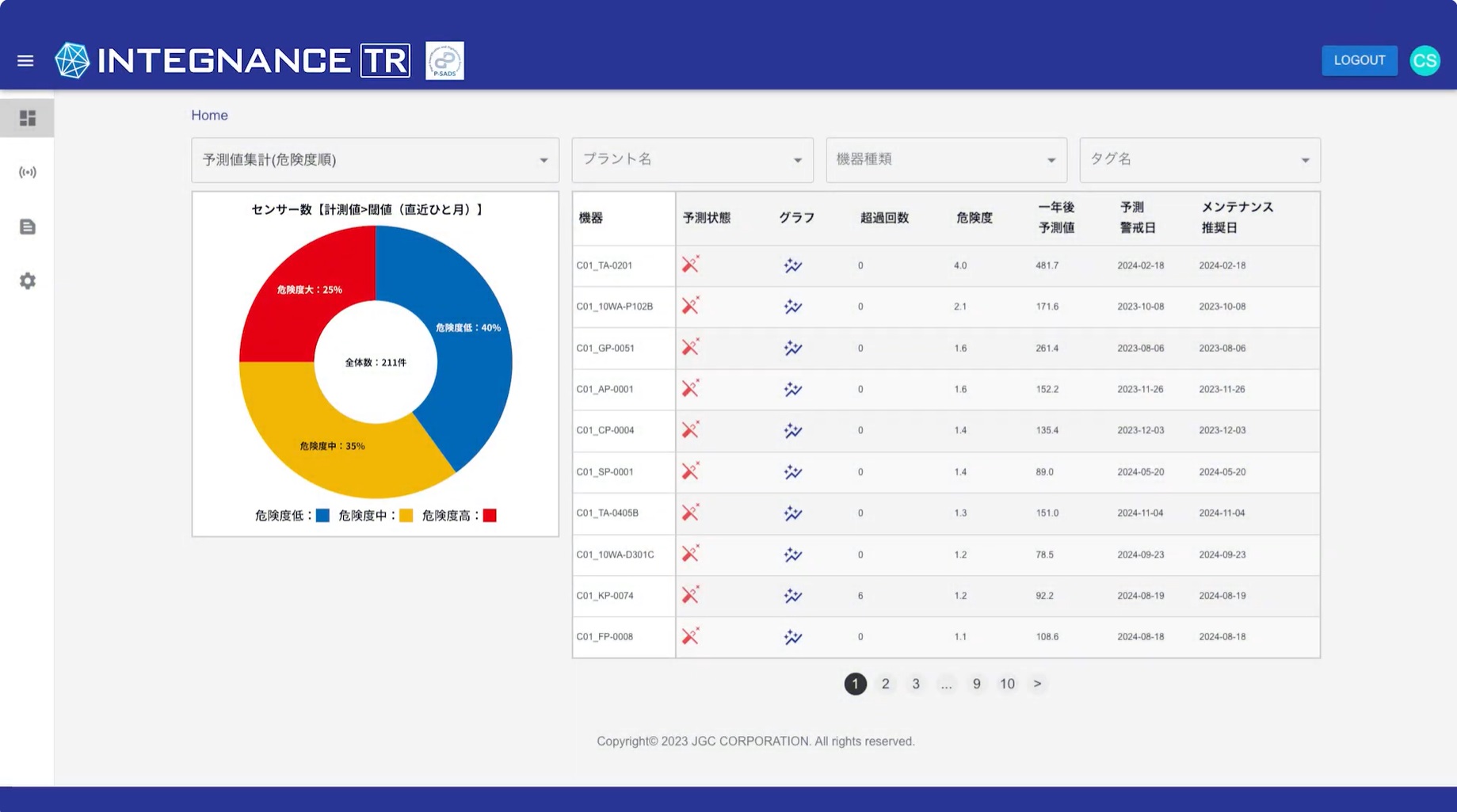
Task: Open the タグ名 dropdown
Action: point(1200,160)
